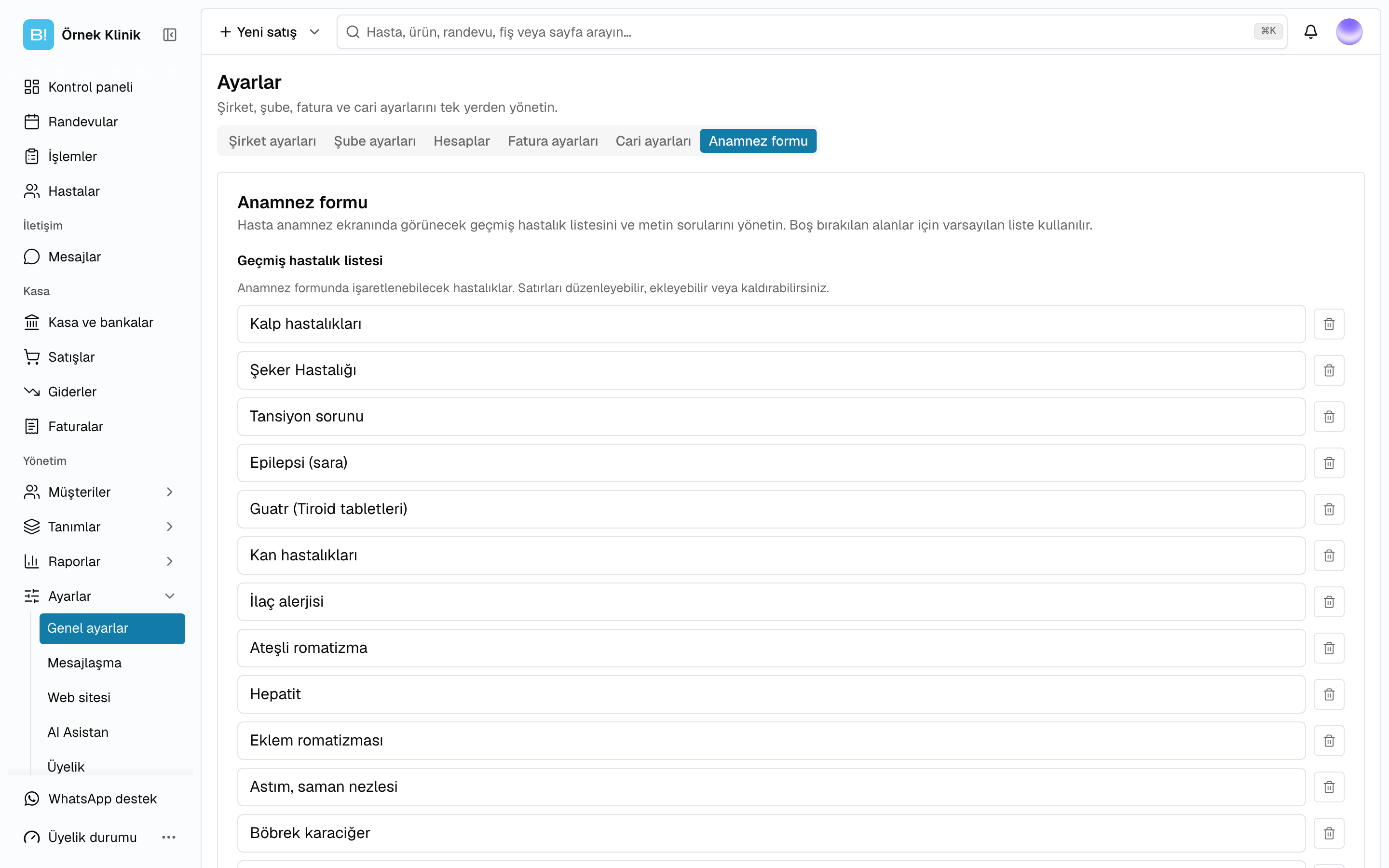The image size is (1389, 868).
Task: Select the Anamnez formu tab
Action: [x=758, y=141]
